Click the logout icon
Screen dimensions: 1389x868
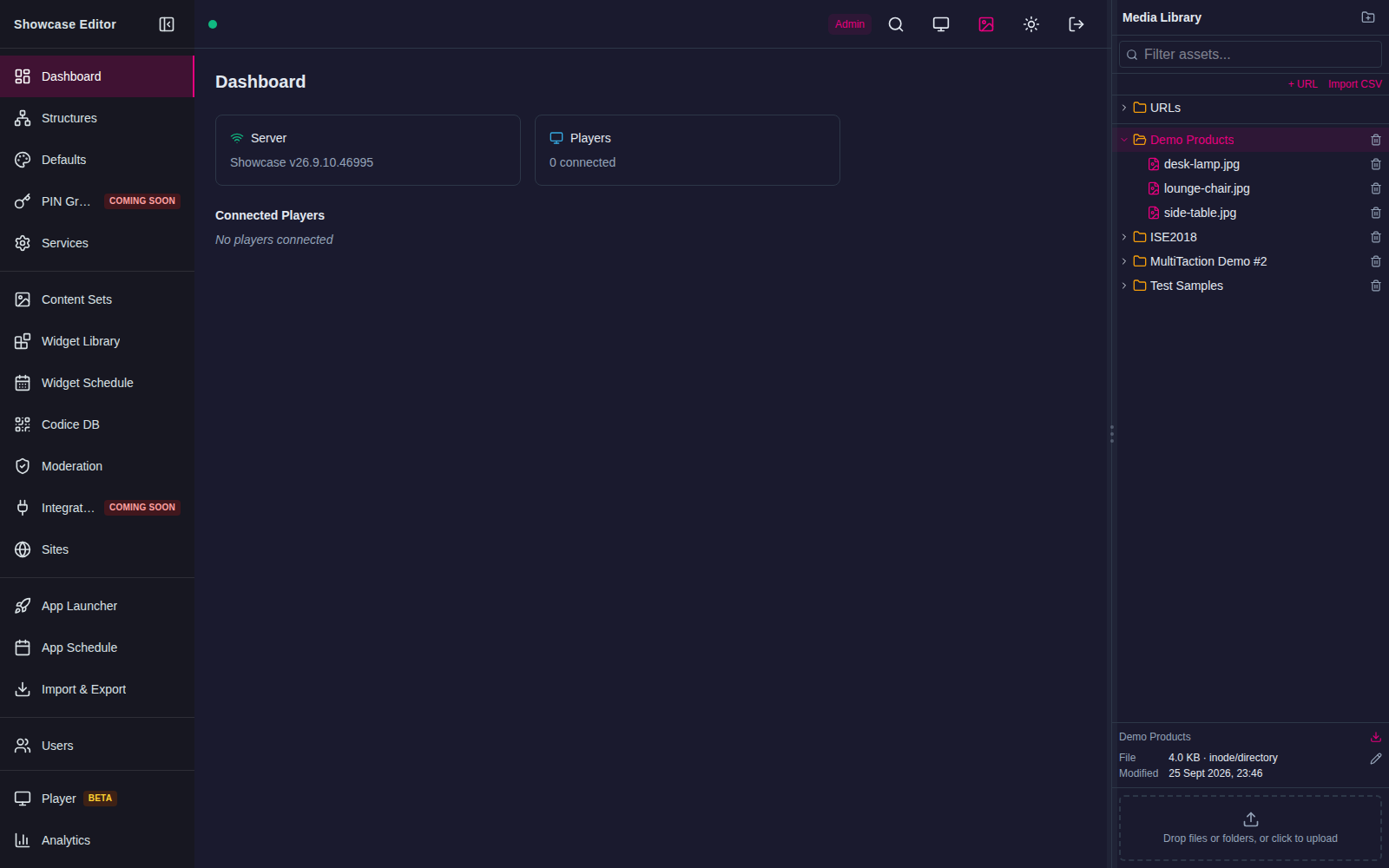[x=1076, y=24]
